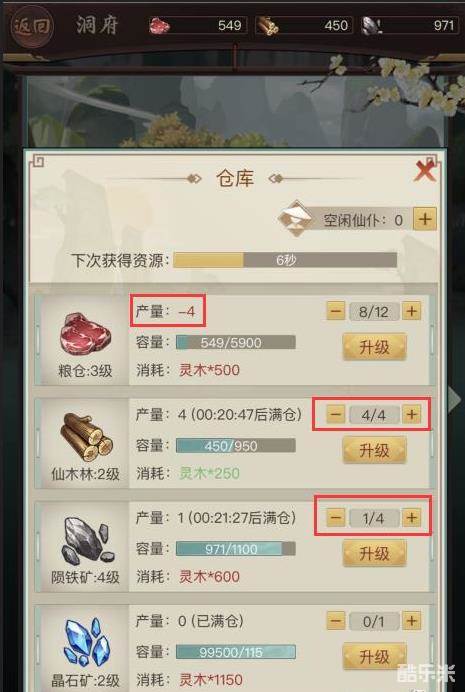Select the 粮仓 meat icon

pyautogui.click(x=85, y=335)
